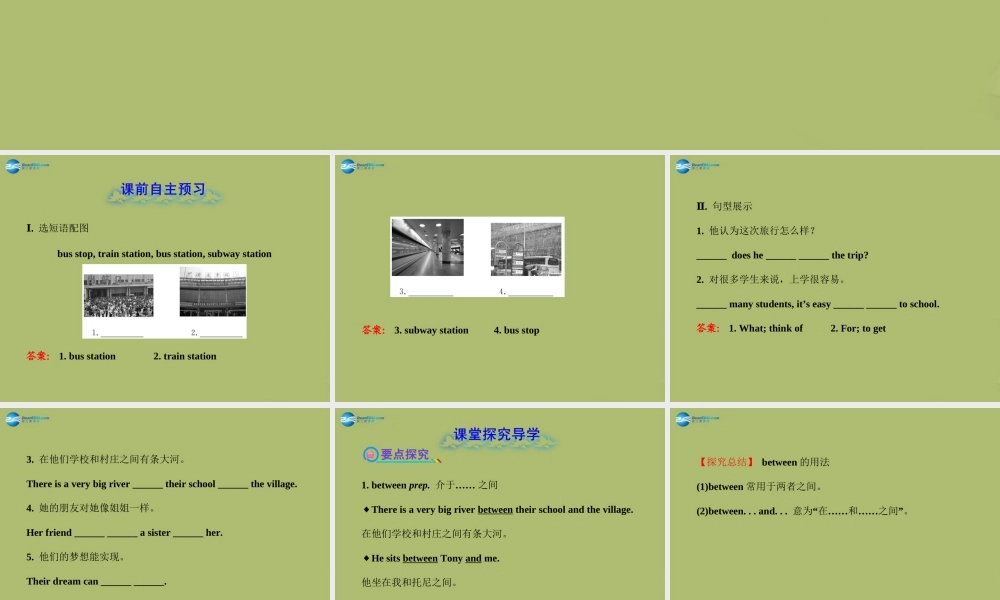Click the heading 'I. 选短语配图'
This screenshot has width=1000, height=600.
(x=57, y=228)
